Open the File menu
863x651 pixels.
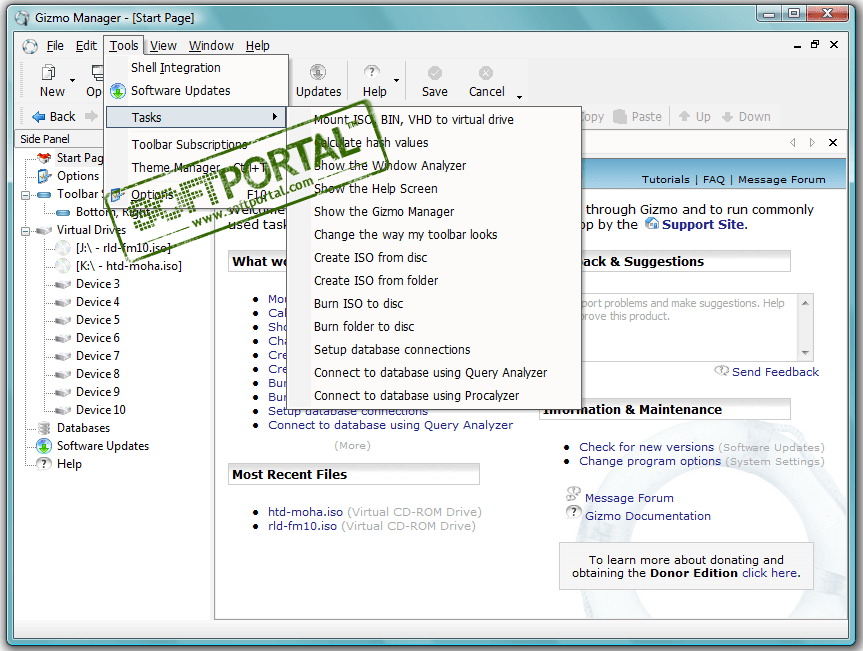pos(55,46)
